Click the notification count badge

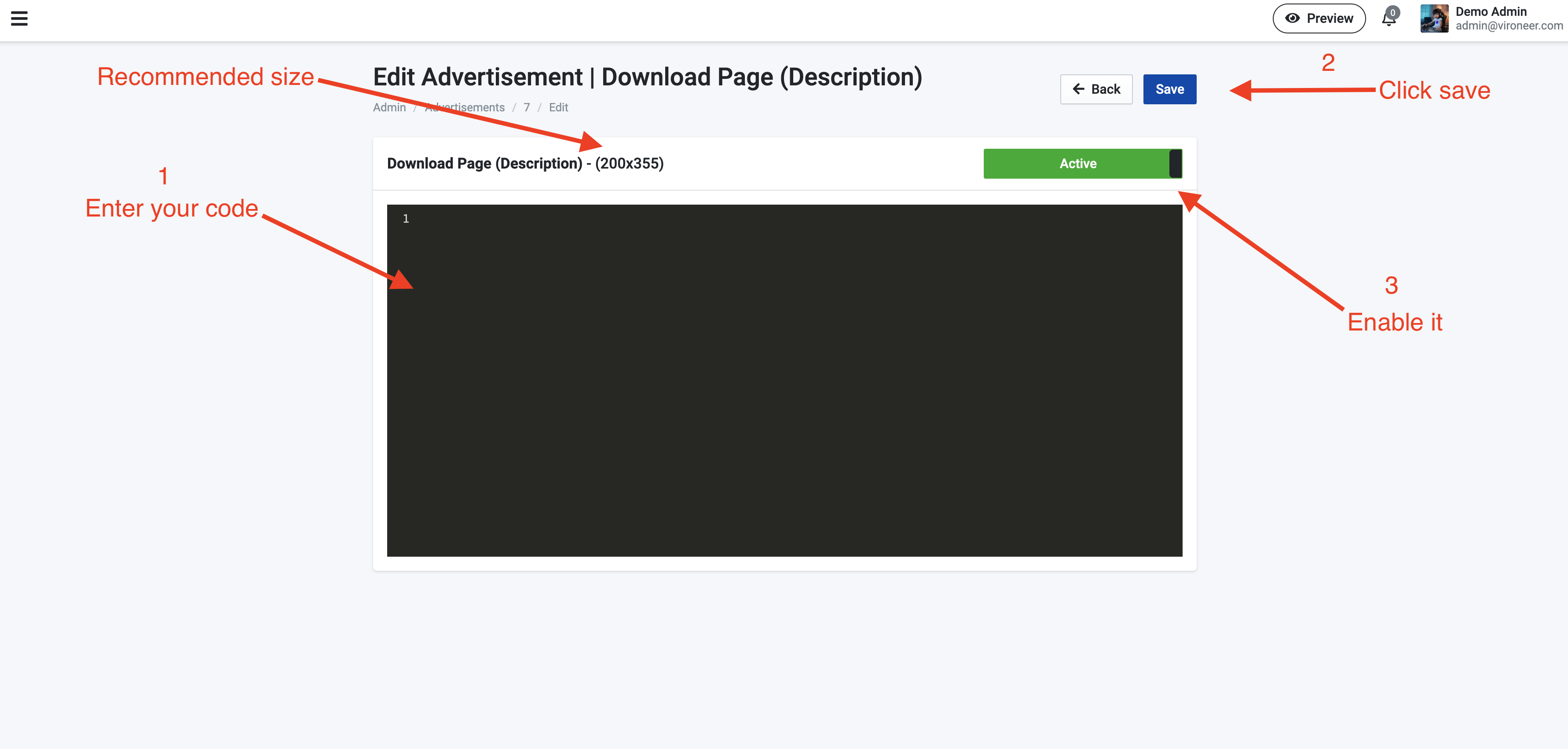(1393, 12)
